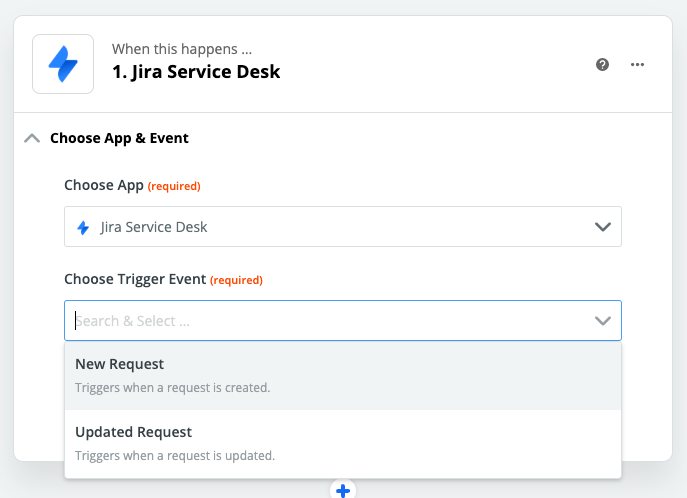The image size is (687, 498).
Task: Select the Updated Request trigger option
Action: coord(343,444)
